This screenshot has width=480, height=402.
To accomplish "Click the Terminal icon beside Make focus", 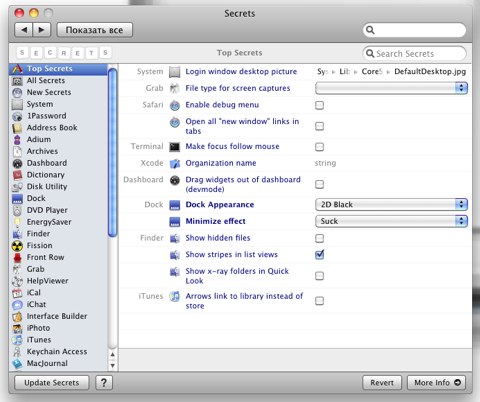I will pos(175,147).
